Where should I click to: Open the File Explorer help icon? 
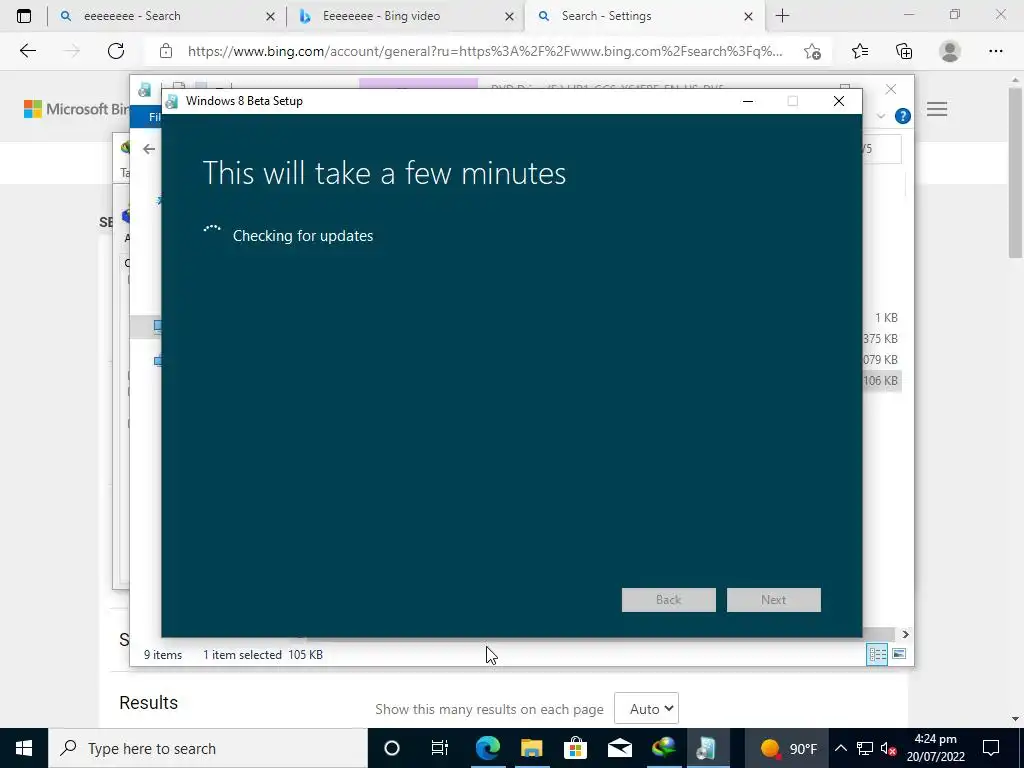pos(903,116)
